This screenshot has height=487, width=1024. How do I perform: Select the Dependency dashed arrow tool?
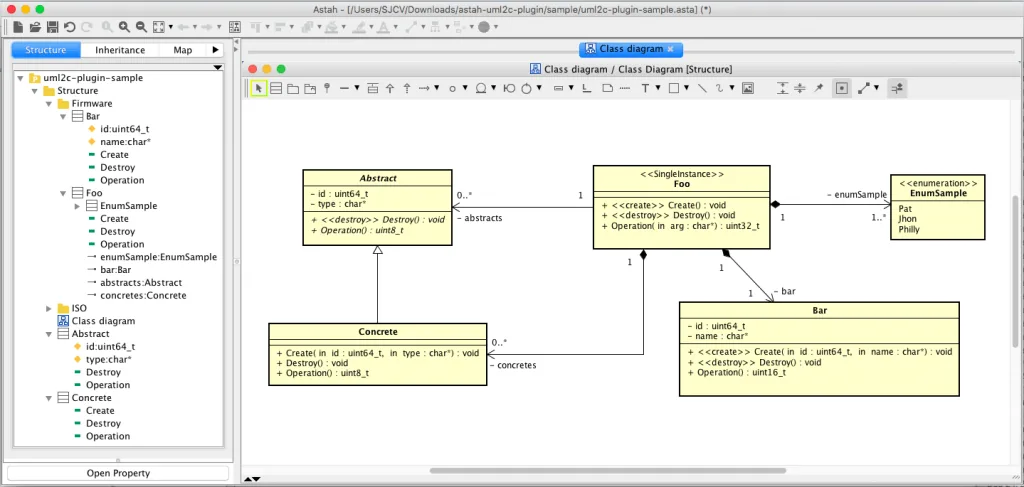[424, 88]
